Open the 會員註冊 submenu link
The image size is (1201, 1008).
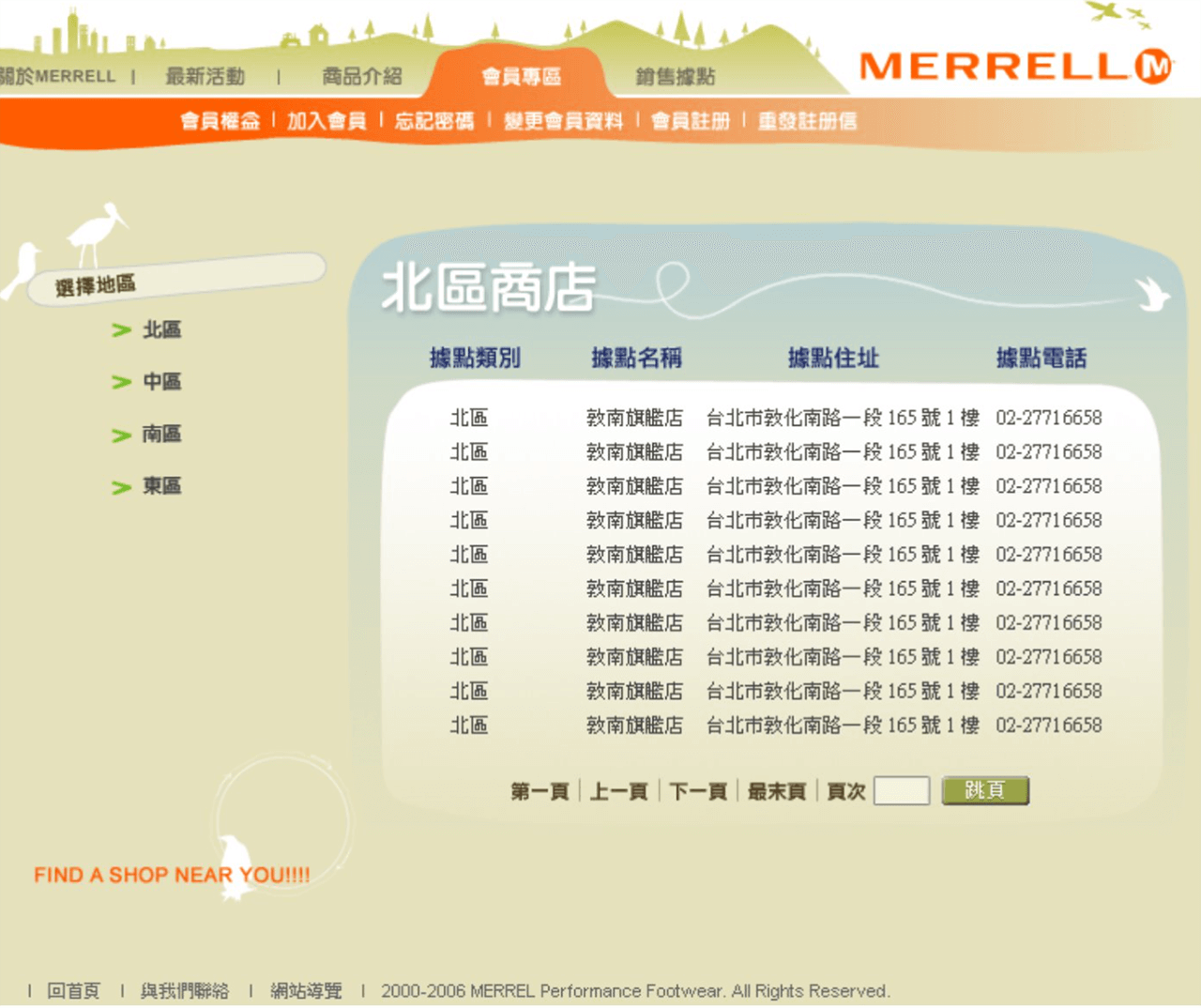(x=691, y=121)
